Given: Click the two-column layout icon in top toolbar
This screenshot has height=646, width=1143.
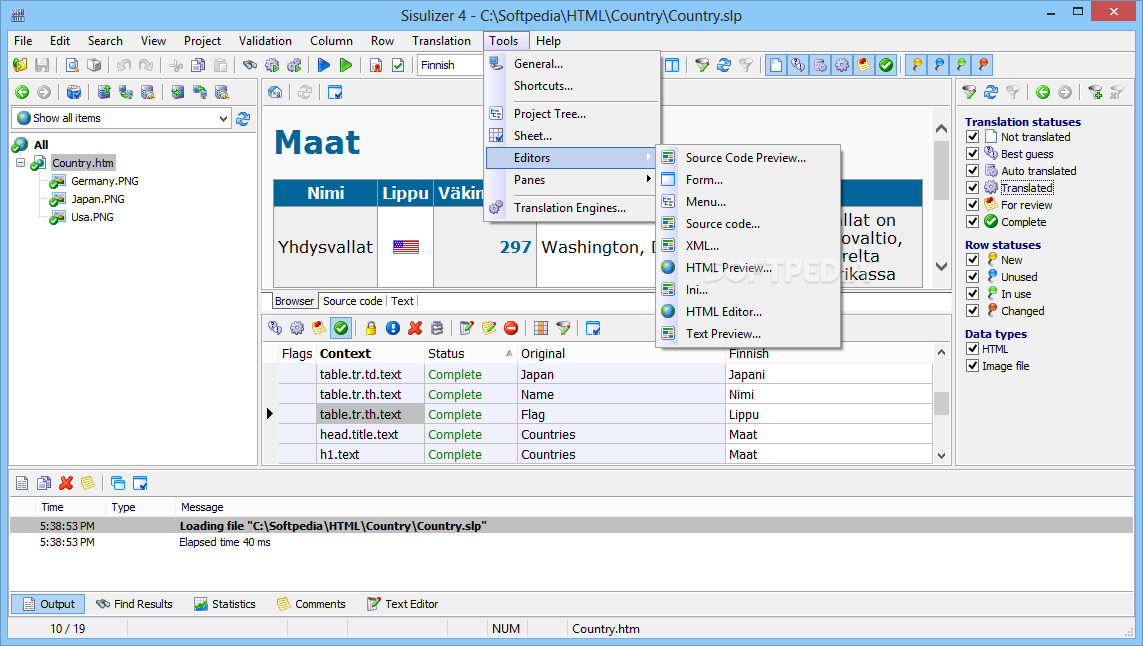Looking at the screenshot, I should 671,65.
